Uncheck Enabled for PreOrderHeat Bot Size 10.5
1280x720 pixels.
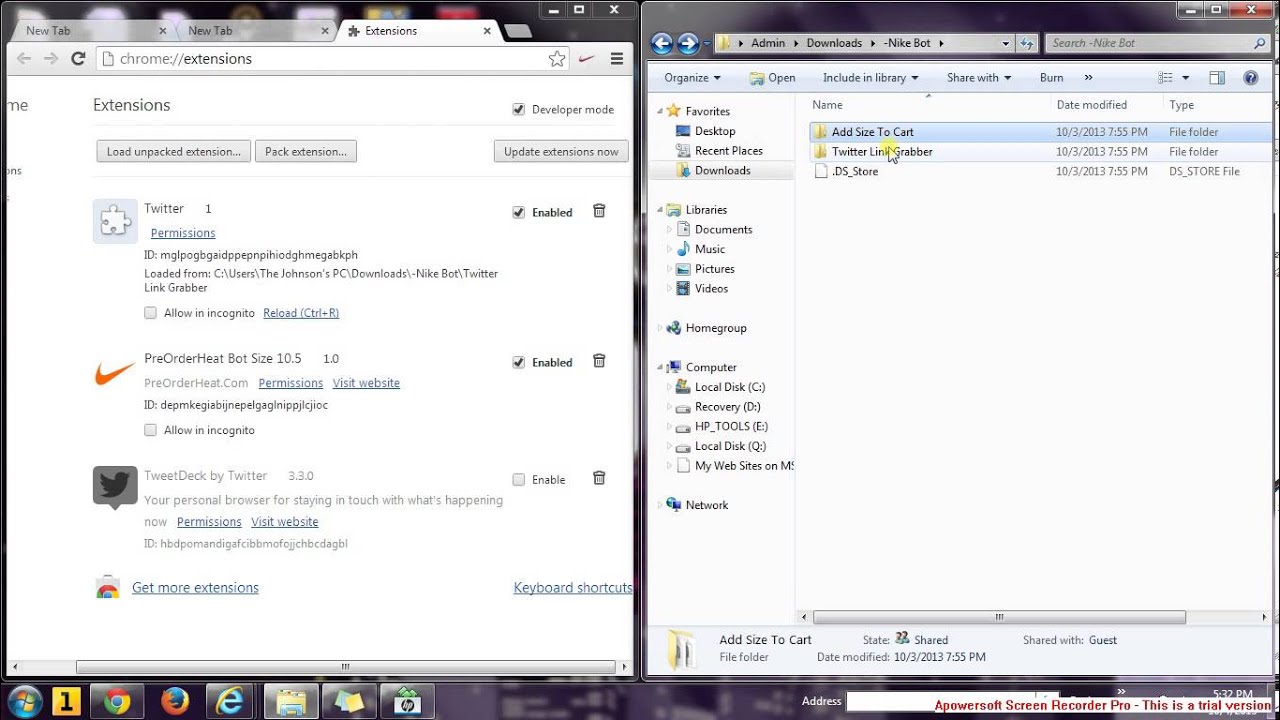click(518, 362)
